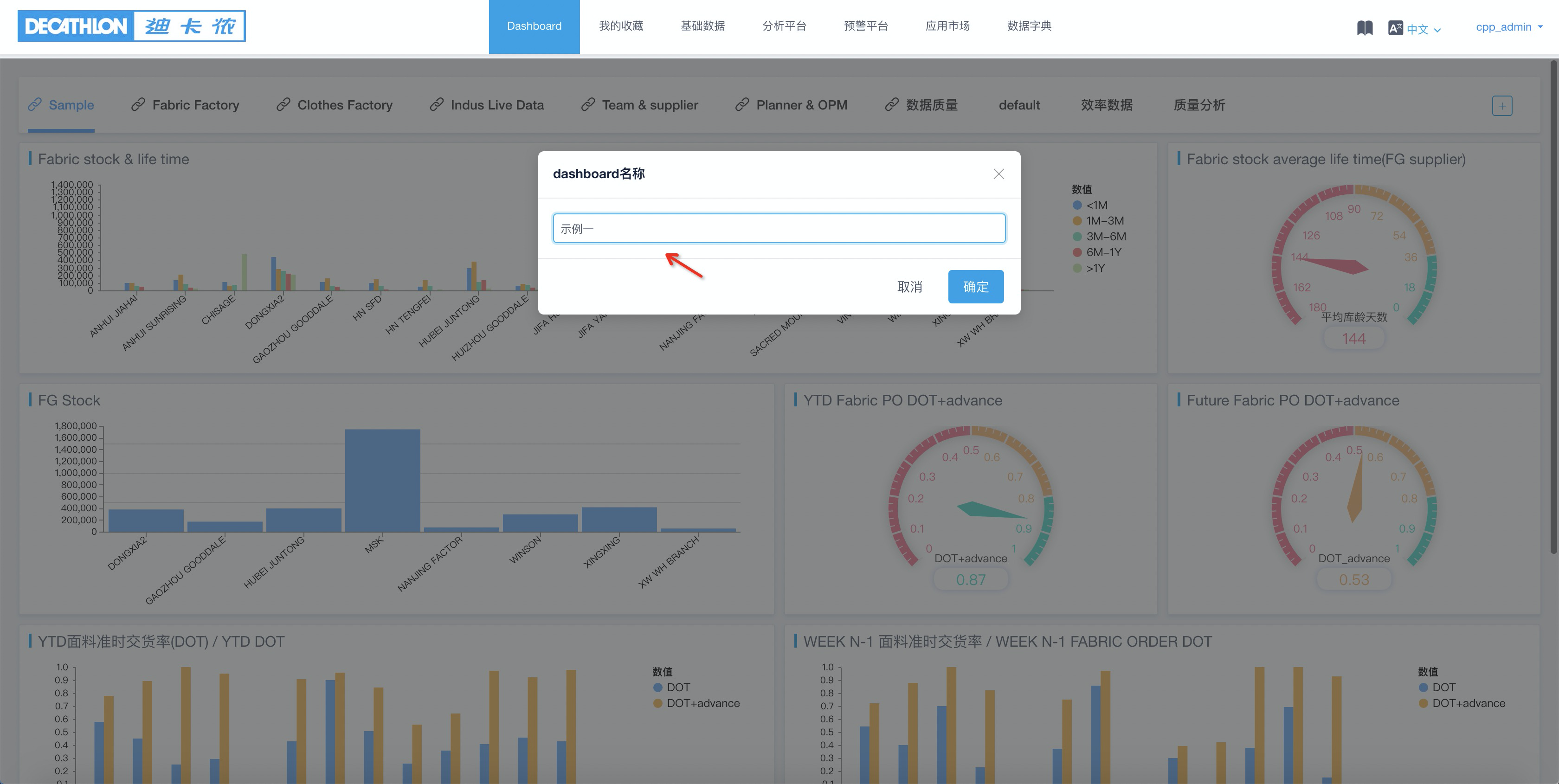Switch to Fabric Factory tab

click(x=195, y=105)
